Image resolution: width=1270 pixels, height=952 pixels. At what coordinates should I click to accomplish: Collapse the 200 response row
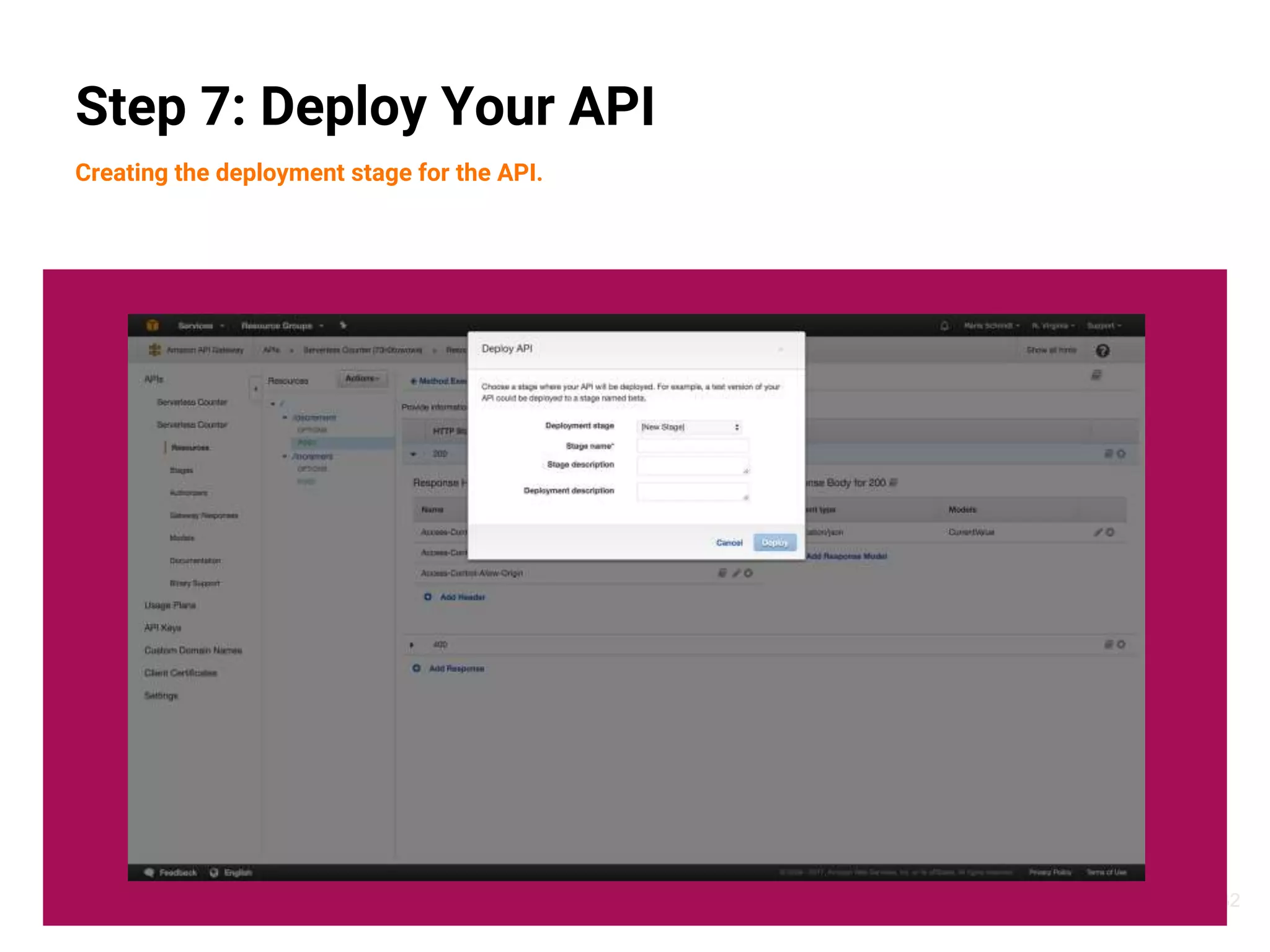(x=414, y=454)
